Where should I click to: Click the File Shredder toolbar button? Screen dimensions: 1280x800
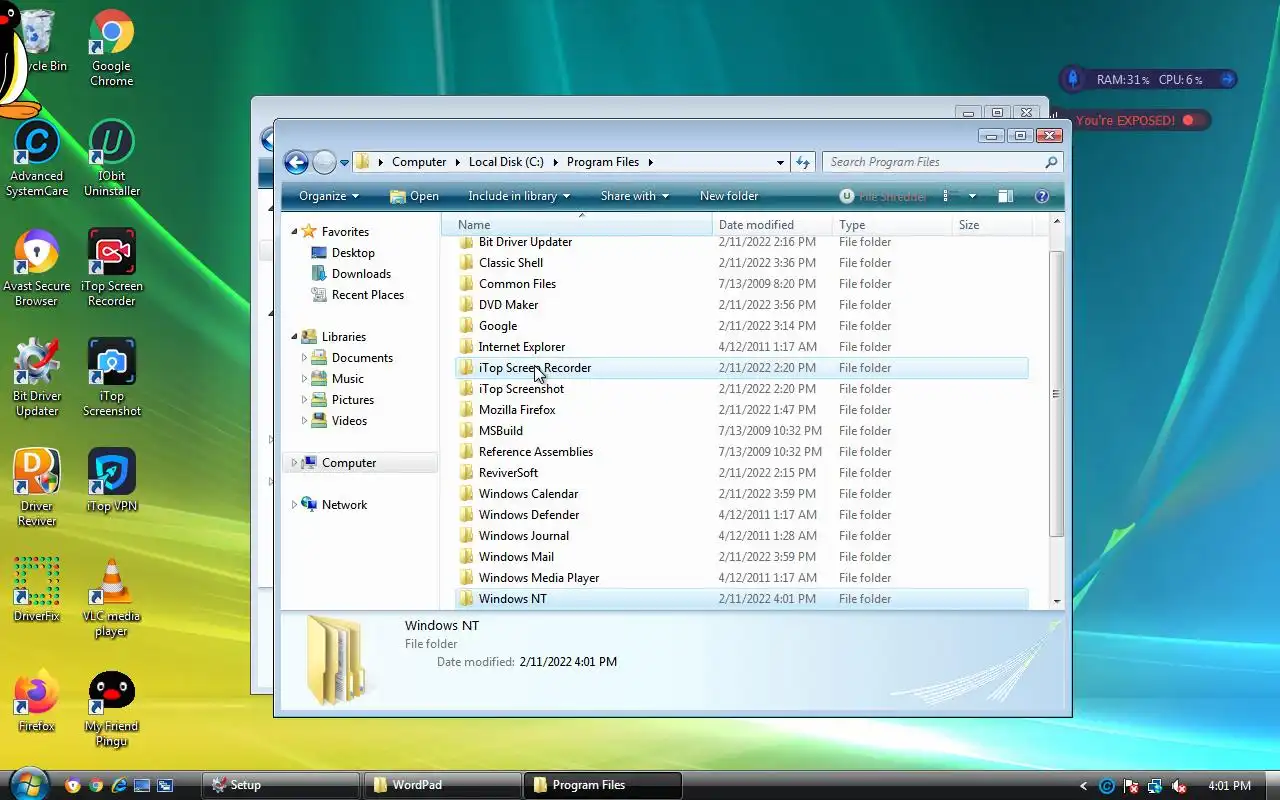click(x=883, y=196)
